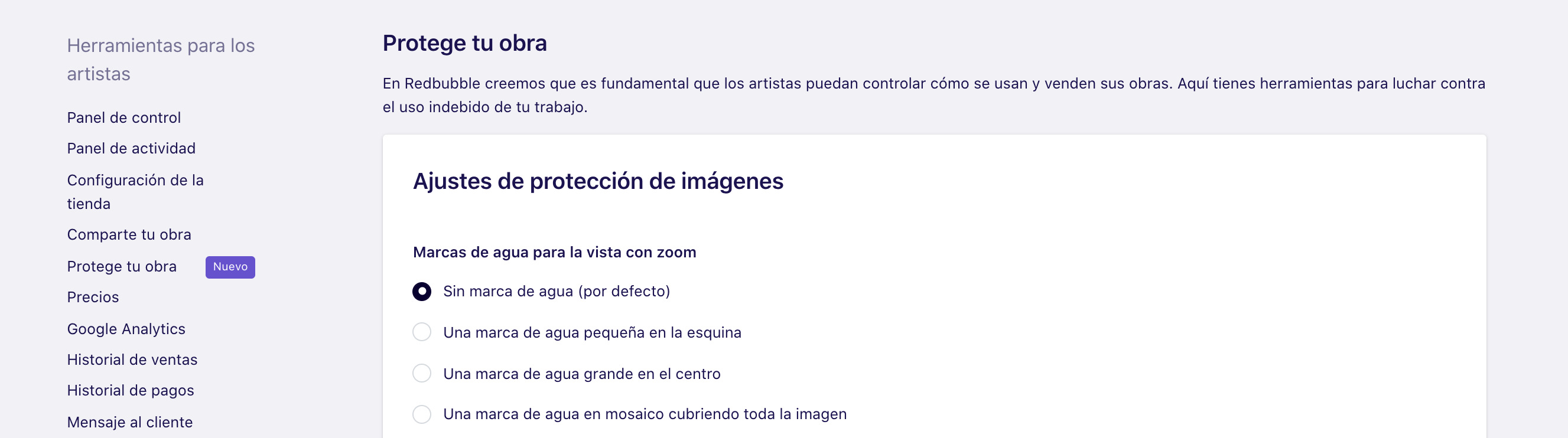Click the 'Protege tu obra' page title
Viewport: 1568px width, 438px height.
pos(464,43)
